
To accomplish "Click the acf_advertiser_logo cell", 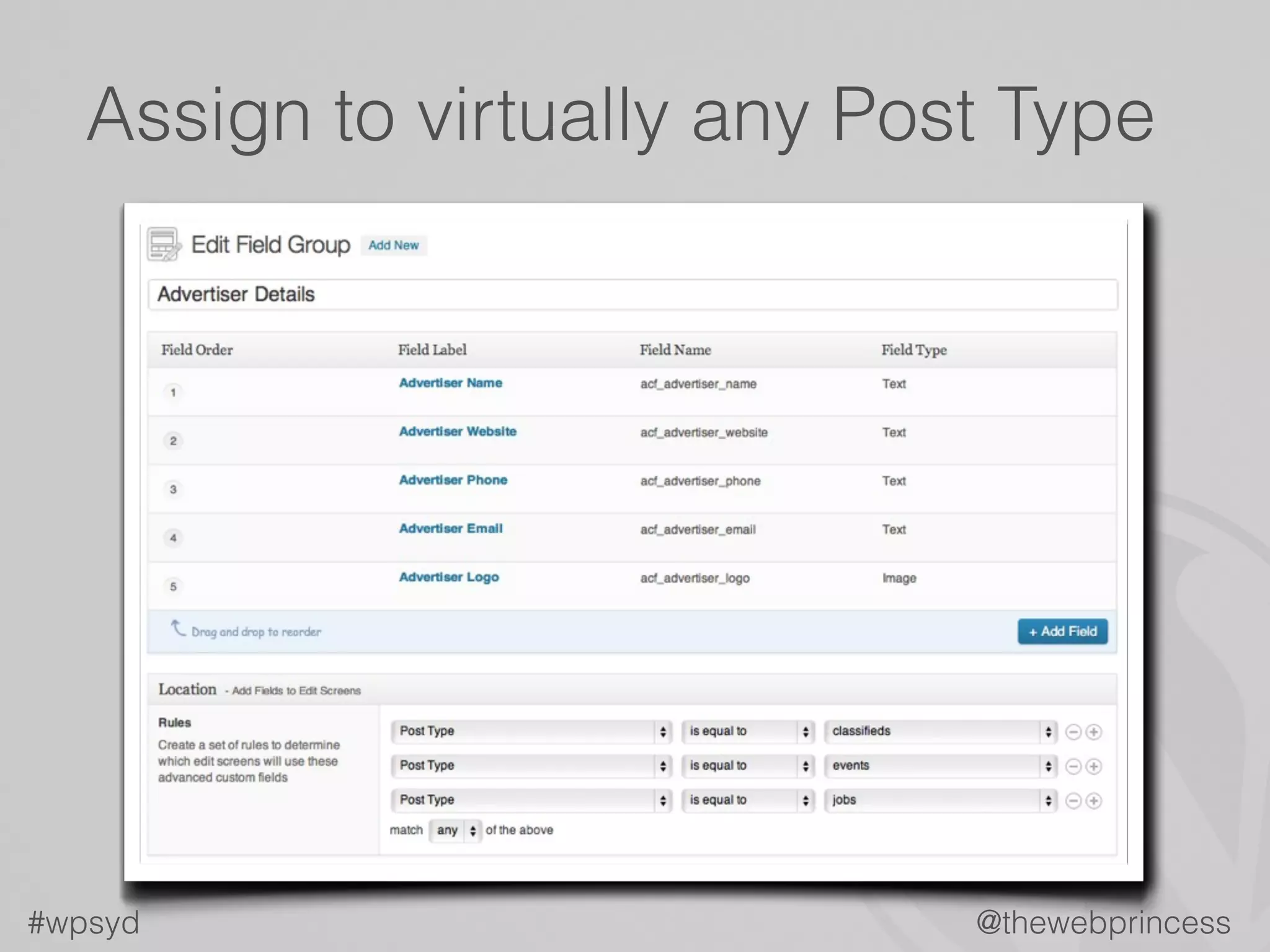I will point(695,578).
